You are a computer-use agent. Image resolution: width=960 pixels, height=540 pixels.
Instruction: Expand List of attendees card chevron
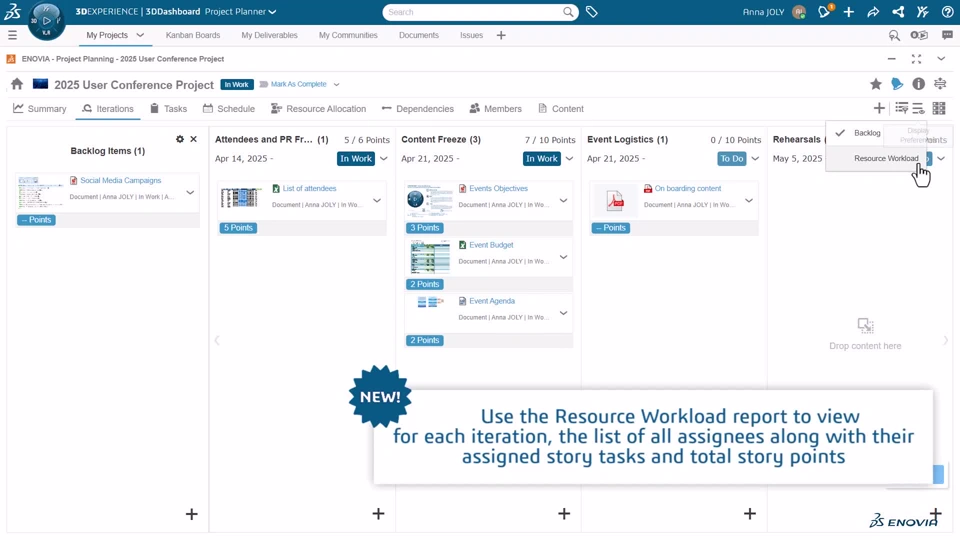pyautogui.click(x=377, y=200)
